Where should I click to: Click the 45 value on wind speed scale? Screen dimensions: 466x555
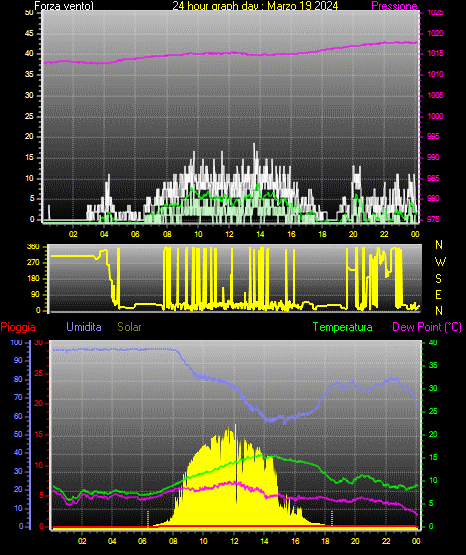tap(29, 34)
